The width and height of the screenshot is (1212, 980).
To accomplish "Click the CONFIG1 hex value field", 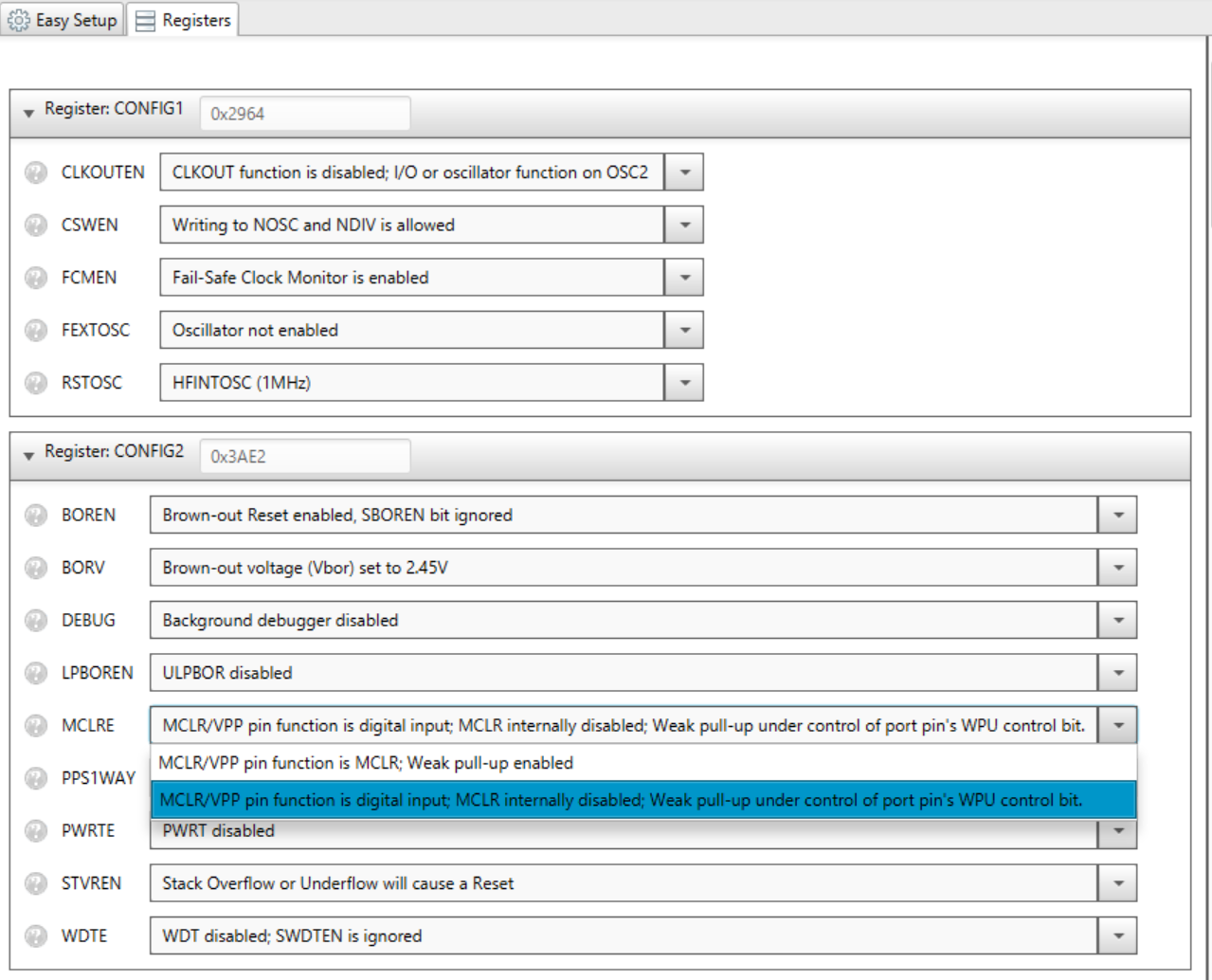I will (x=305, y=114).
